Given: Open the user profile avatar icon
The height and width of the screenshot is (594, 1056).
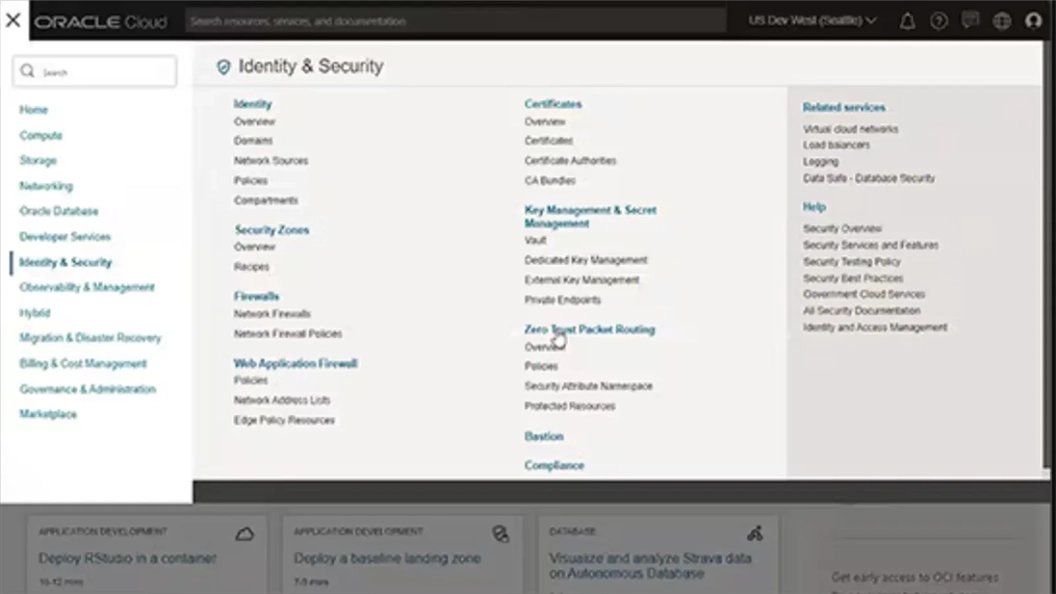Looking at the screenshot, I should coord(1033,22).
